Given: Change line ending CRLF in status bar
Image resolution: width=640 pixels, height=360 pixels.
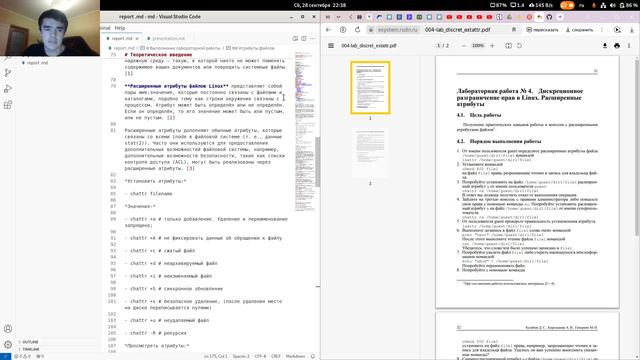Looking at the screenshot, I should coord(276,356).
